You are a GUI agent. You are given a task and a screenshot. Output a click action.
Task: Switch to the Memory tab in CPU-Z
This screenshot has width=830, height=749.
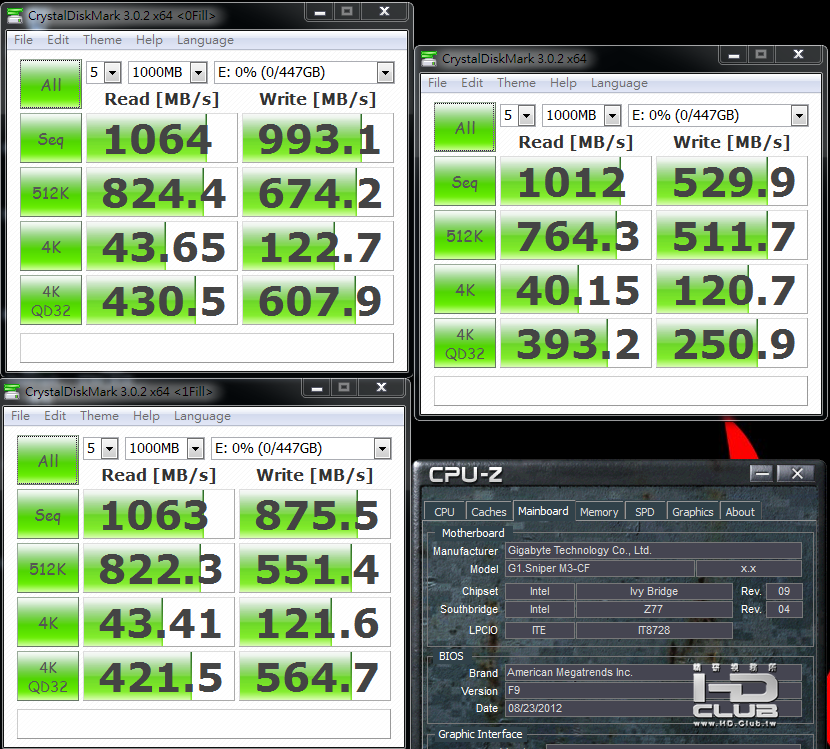(x=599, y=511)
